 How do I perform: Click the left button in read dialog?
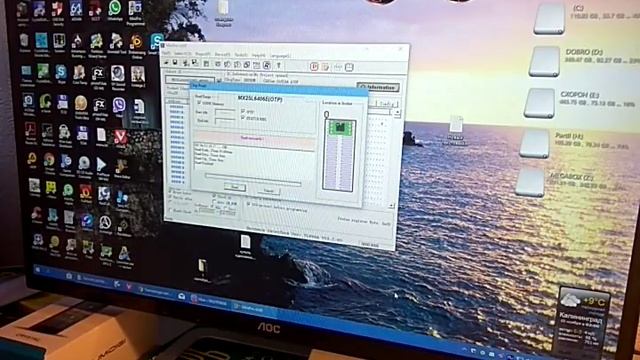[x=235, y=187]
